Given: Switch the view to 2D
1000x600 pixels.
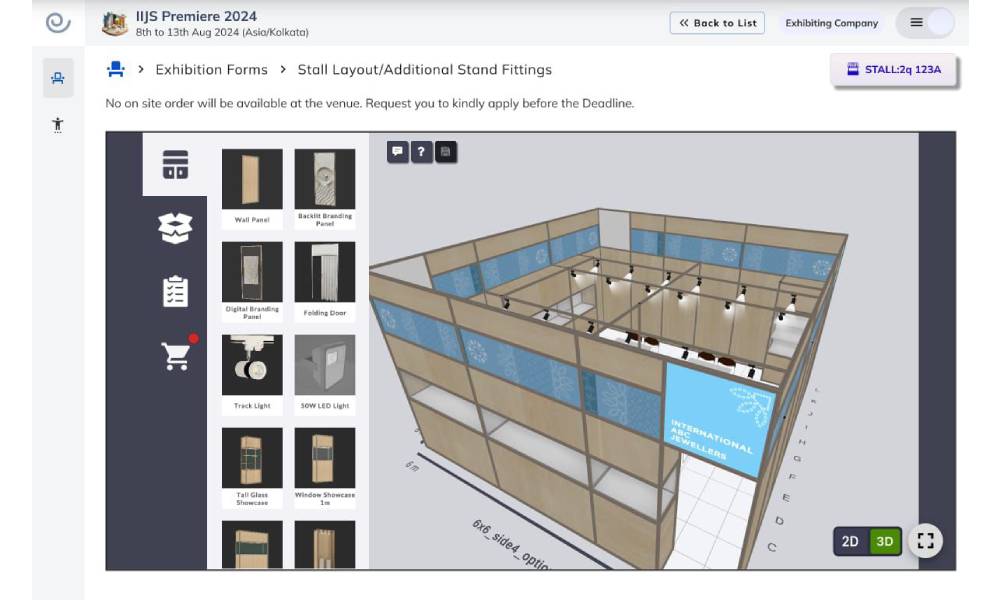Looking at the screenshot, I should (850, 542).
